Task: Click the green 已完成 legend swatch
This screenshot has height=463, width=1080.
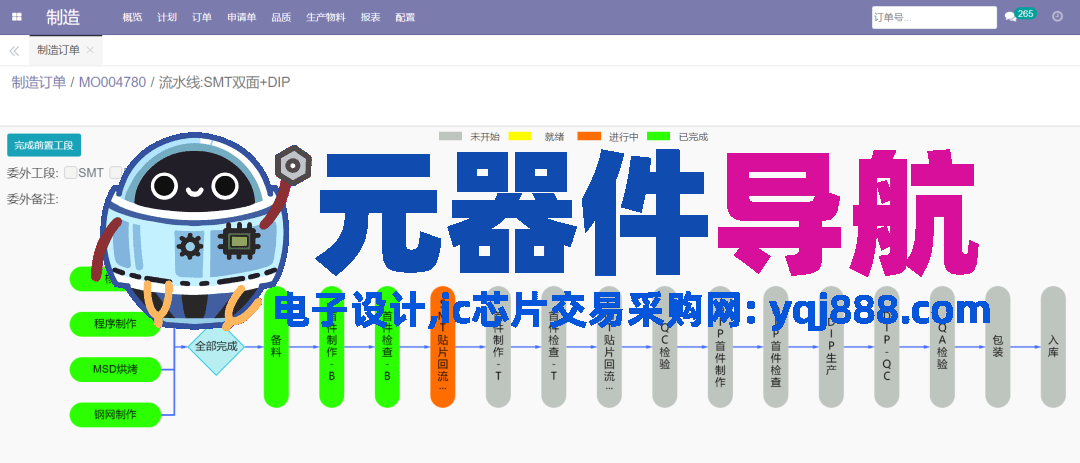Action: click(659, 136)
